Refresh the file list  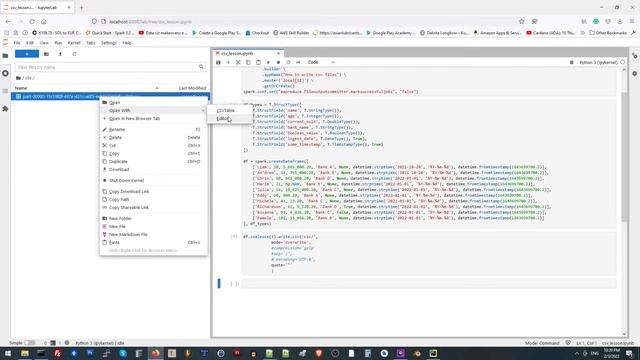(74, 54)
